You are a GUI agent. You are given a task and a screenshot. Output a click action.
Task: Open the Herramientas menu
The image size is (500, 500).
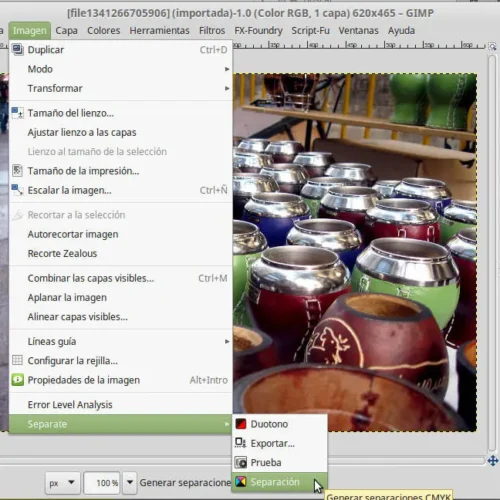pyautogui.click(x=159, y=31)
